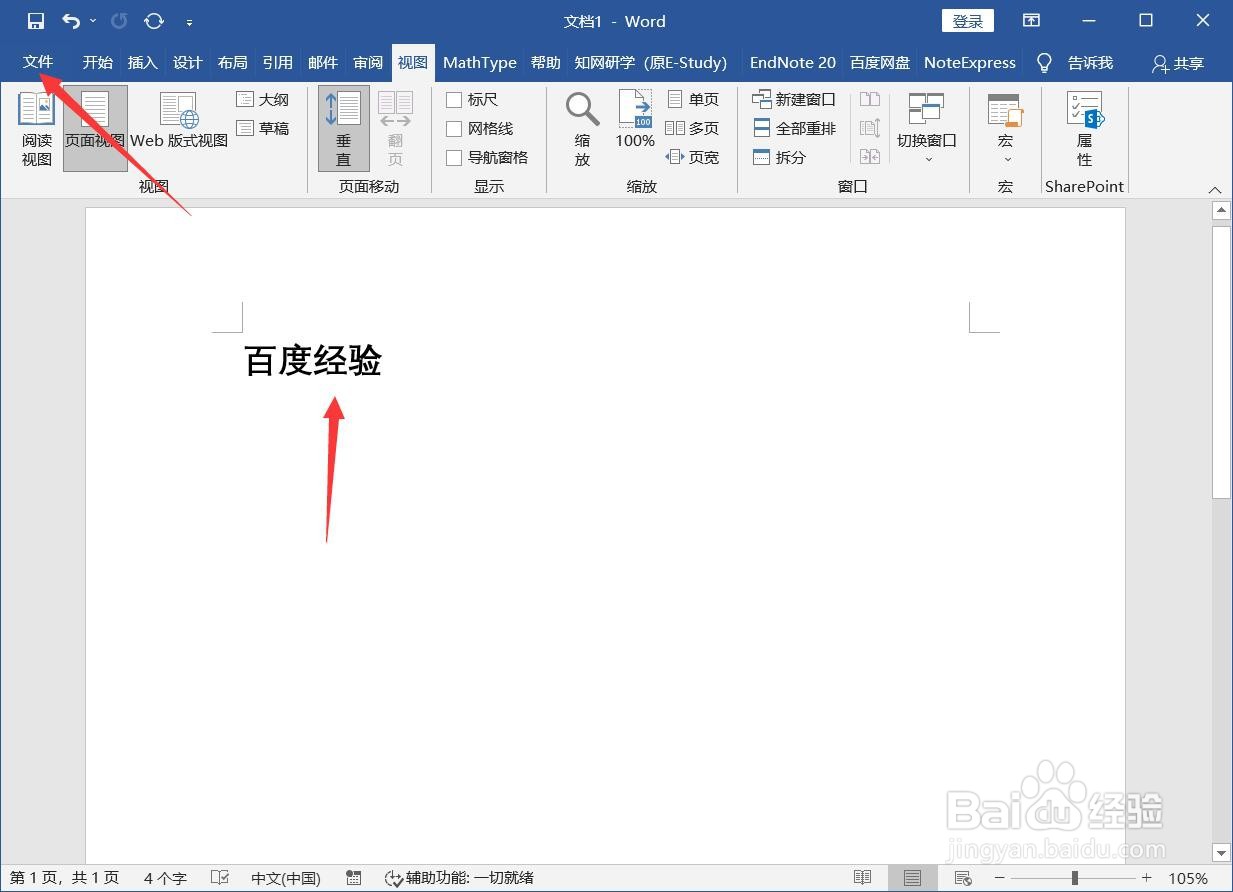
Task: Click the 共享 share button
Action: 1177,63
